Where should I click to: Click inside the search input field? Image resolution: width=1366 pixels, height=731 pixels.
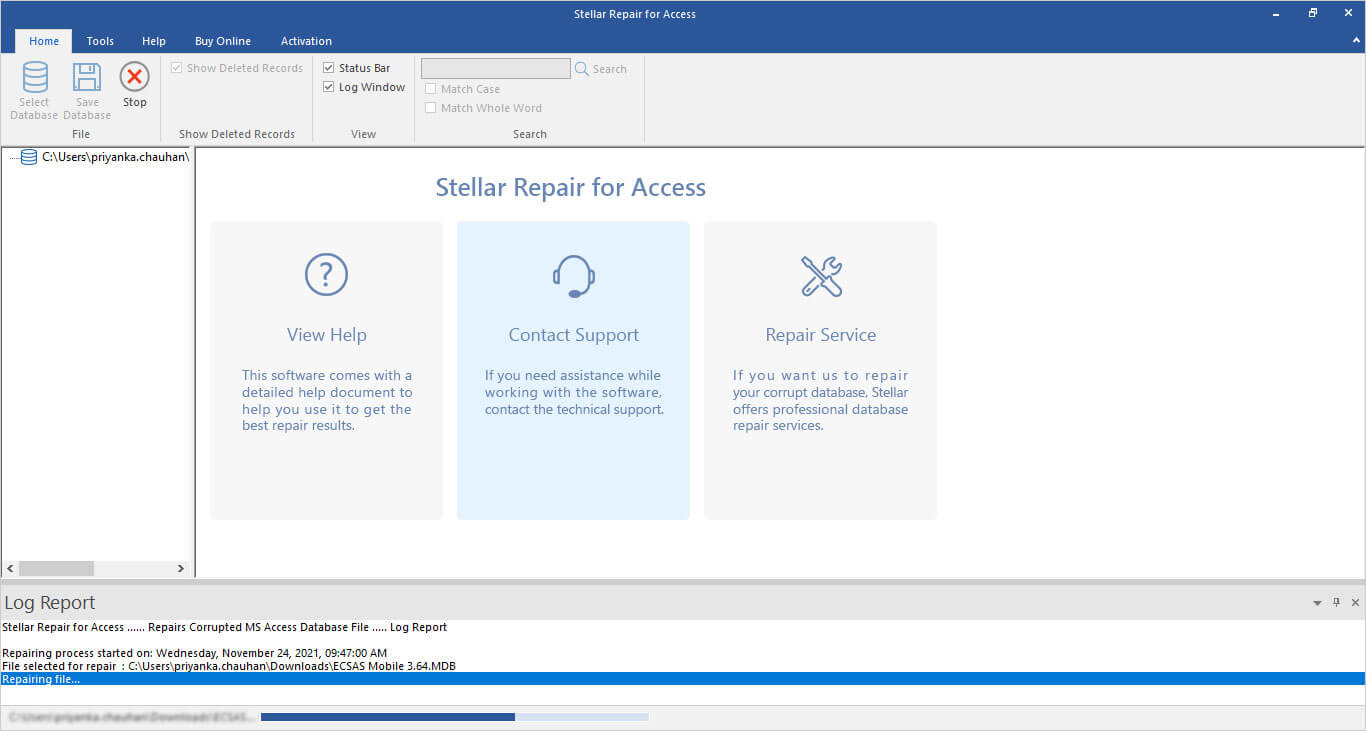coord(495,68)
